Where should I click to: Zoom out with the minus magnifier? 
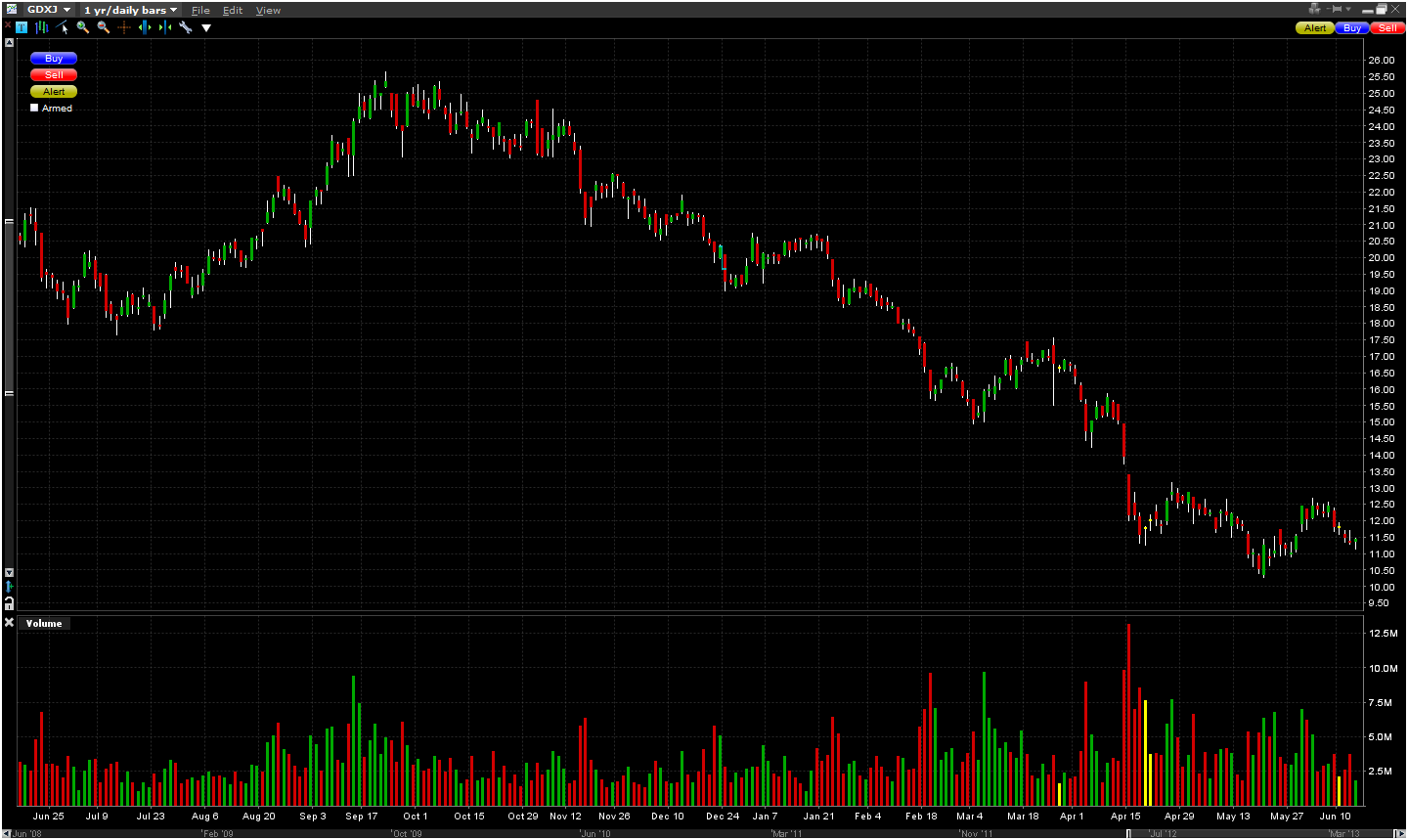pyautogui.click(x=104, y=27)
